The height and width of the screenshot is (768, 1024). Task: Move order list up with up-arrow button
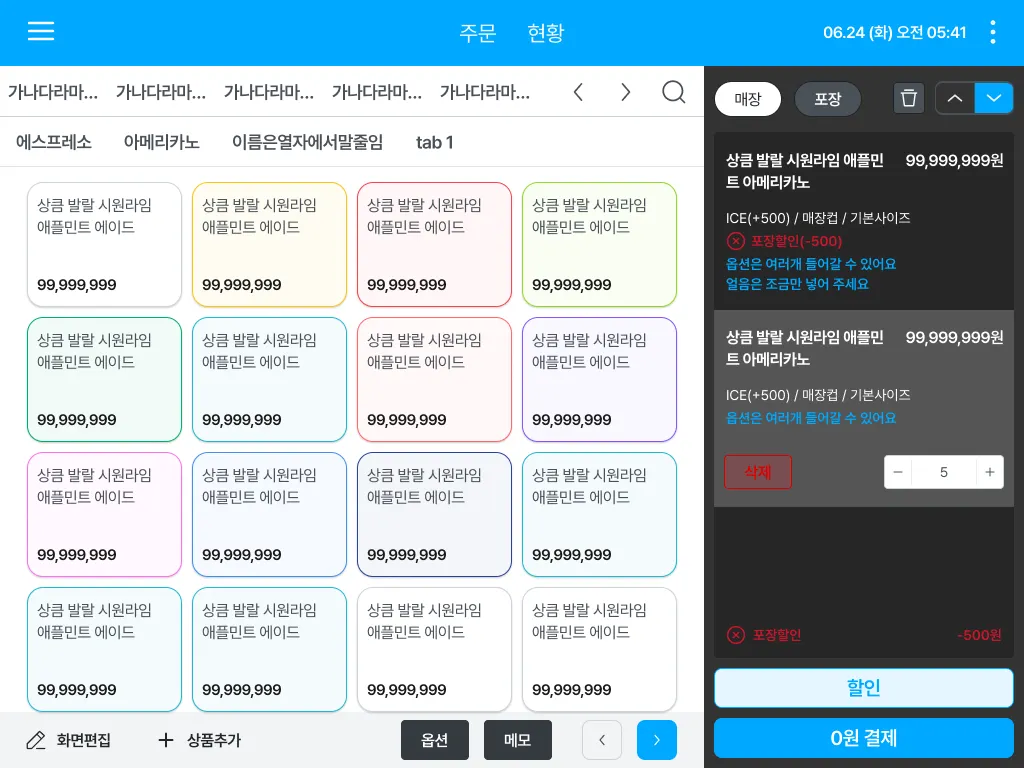point(955,99)
